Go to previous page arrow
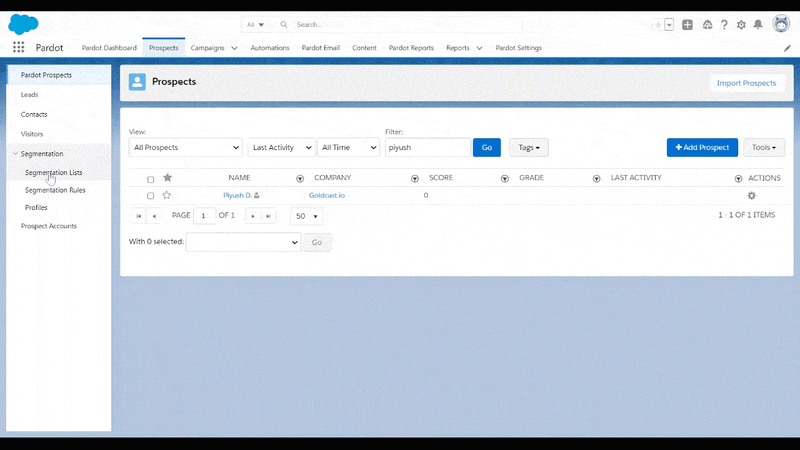 154,216
